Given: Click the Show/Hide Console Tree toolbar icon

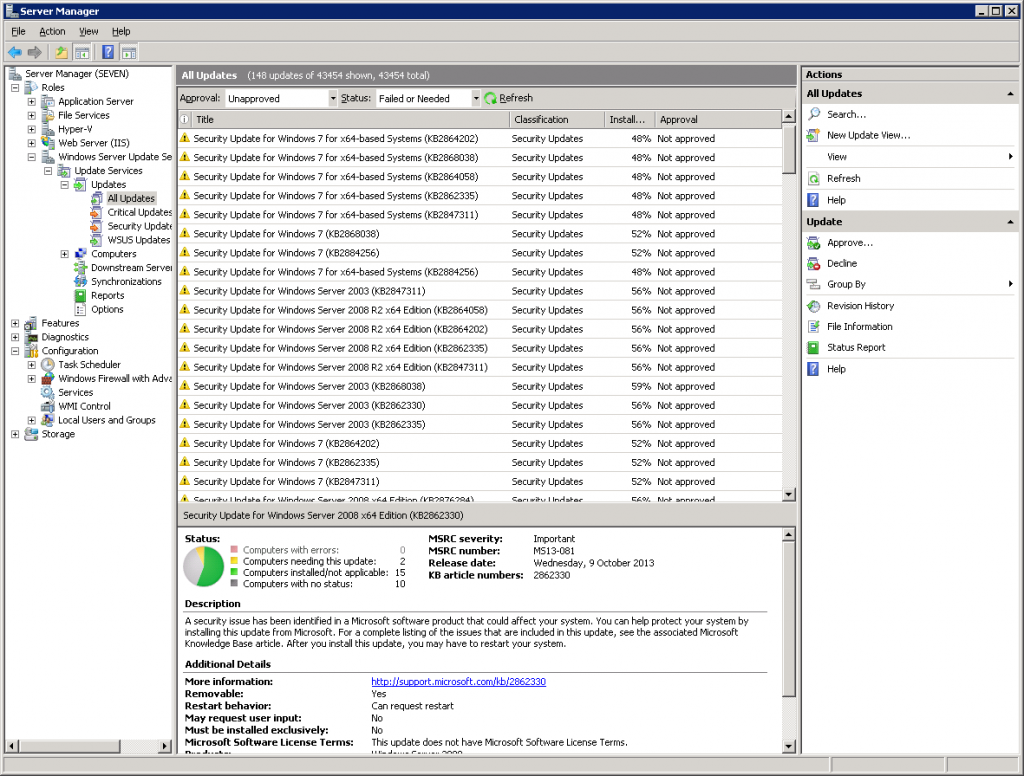Looking at the screenshot, I should tap(82, 52).
